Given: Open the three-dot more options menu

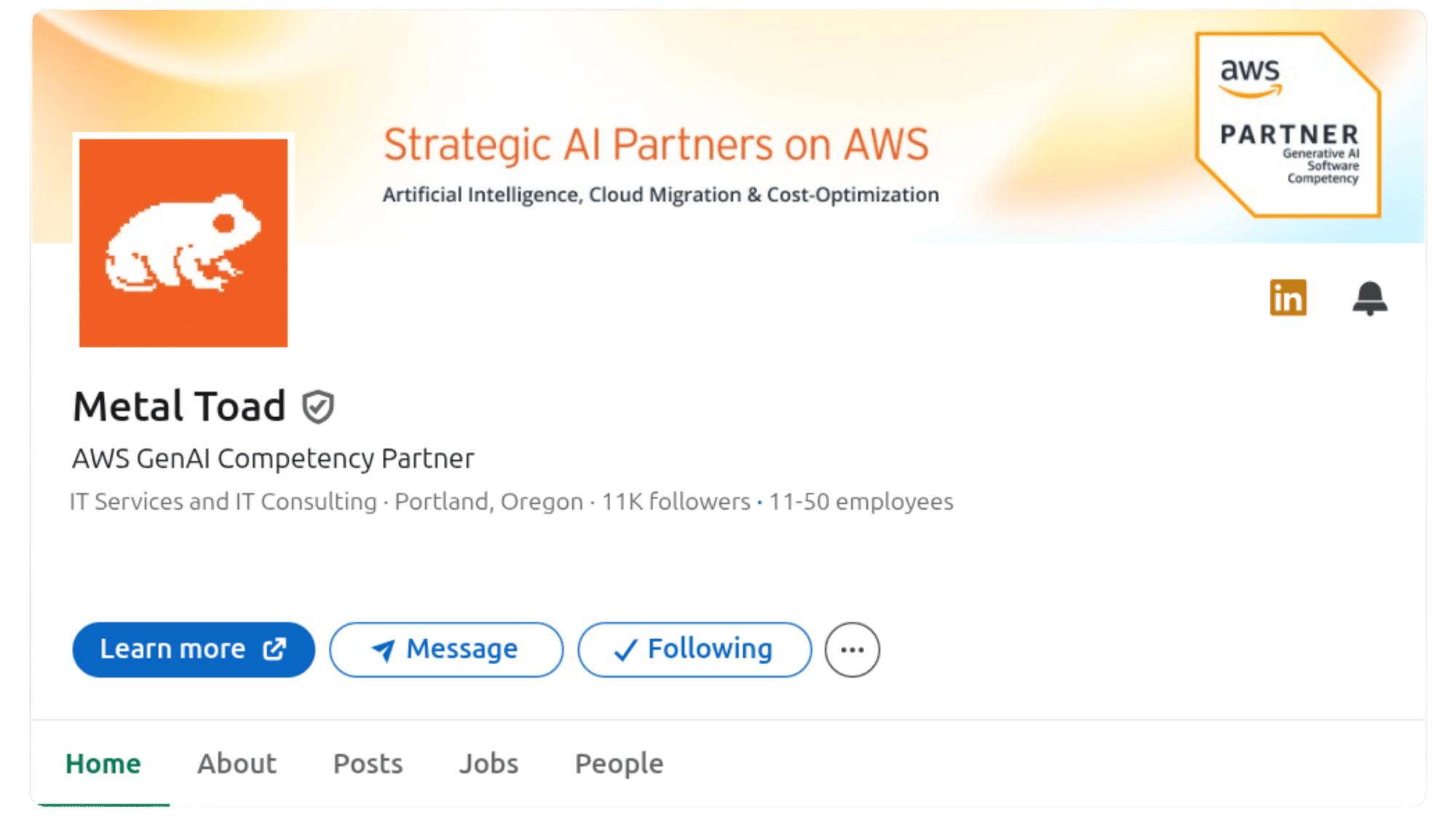Looking at the screenshot, I should point(852,649).
